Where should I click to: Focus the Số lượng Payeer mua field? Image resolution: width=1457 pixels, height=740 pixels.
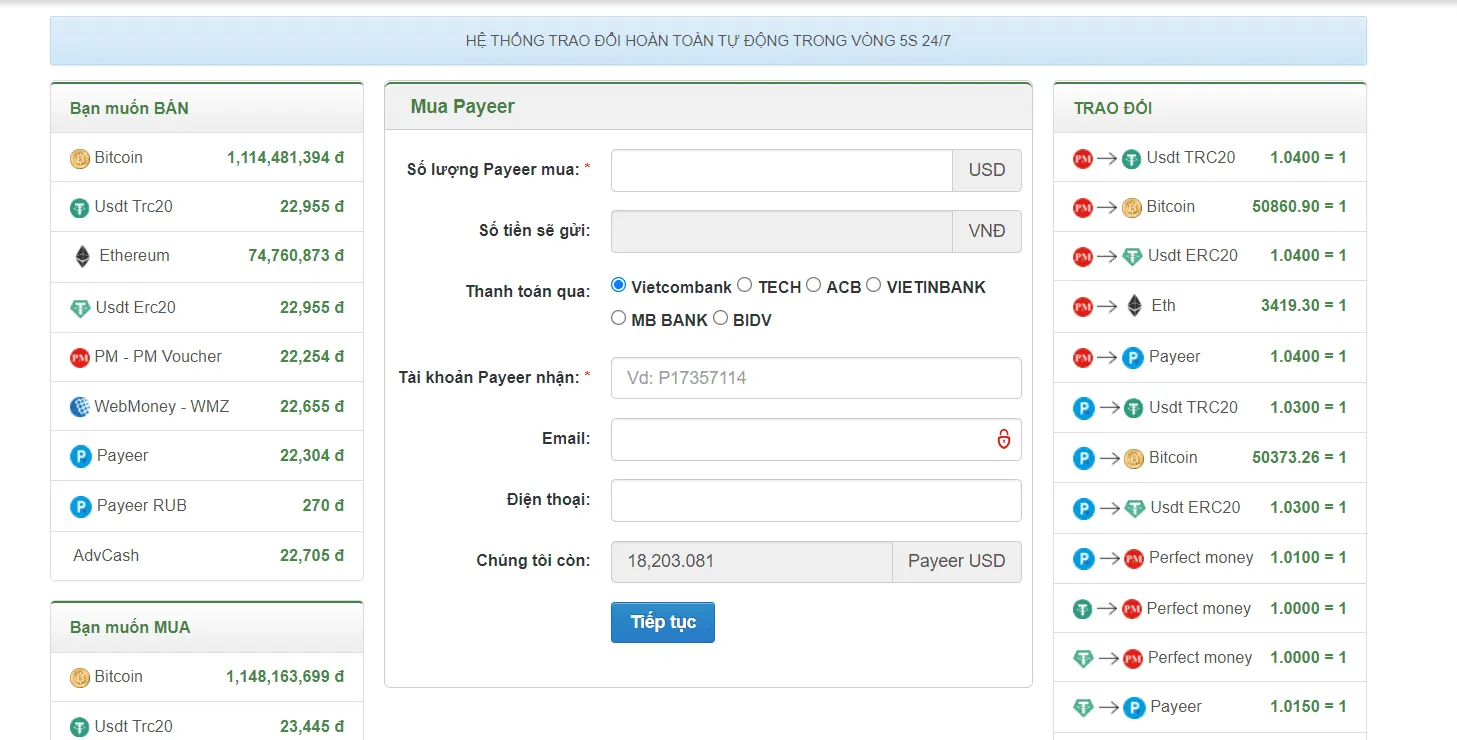pyautogui.click(x=781, y=170)
